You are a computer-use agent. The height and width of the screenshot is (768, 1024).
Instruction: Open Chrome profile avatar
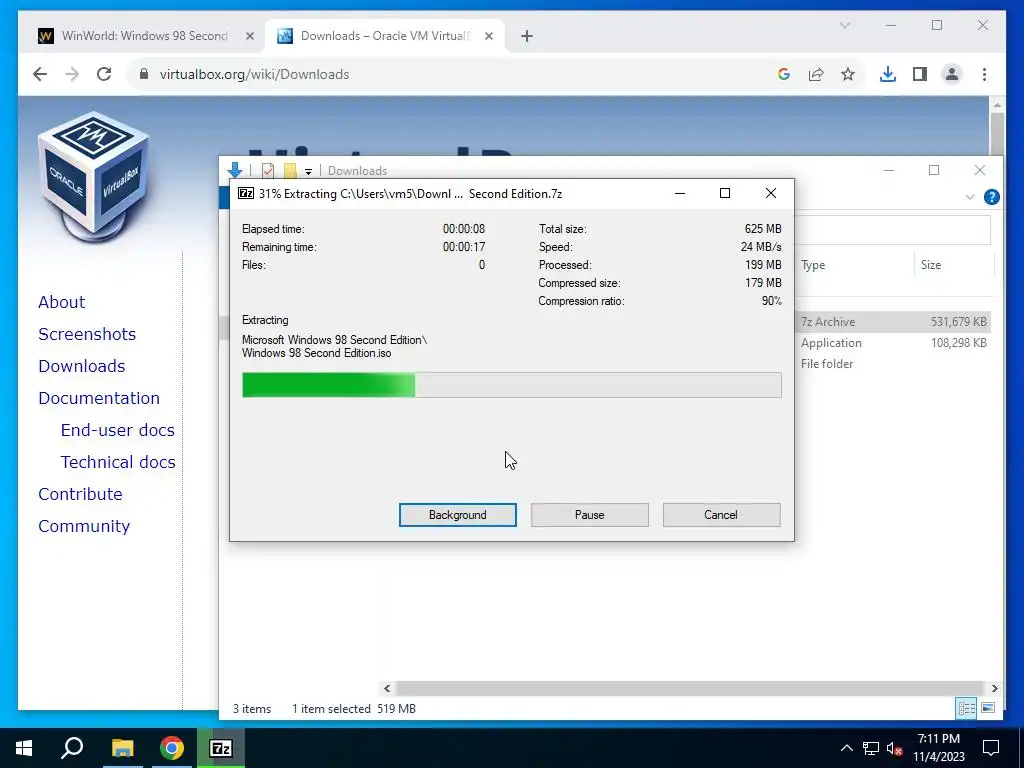click(x=952, y=74)
